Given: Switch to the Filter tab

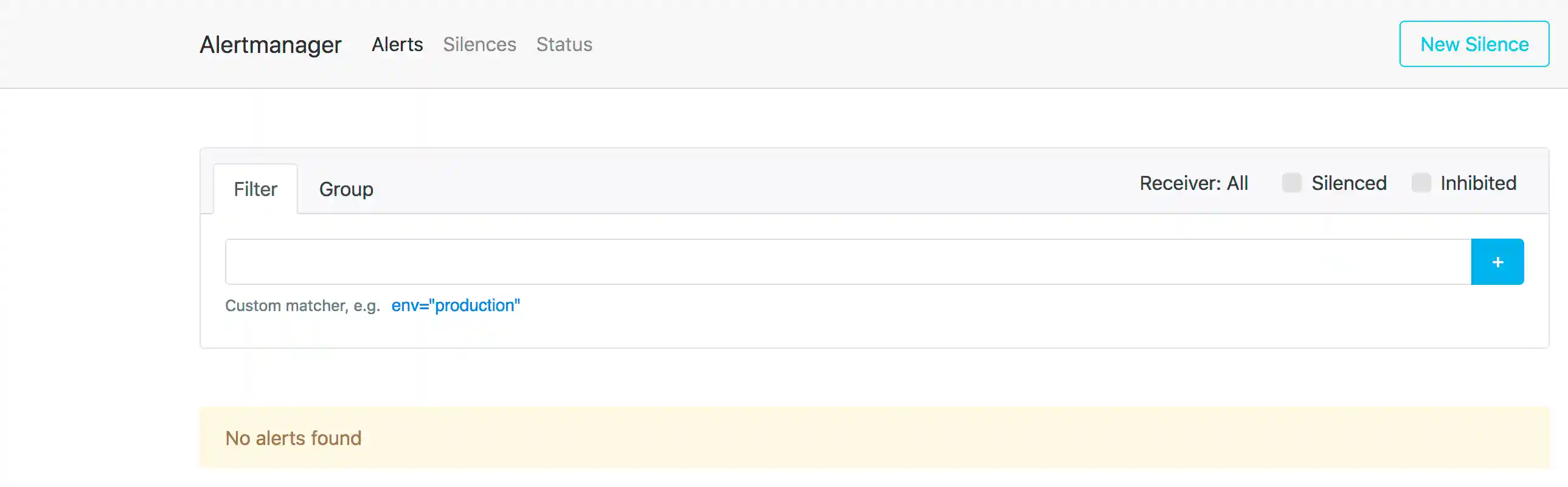Looking at the screenshot, I should [x=255, y=189].
